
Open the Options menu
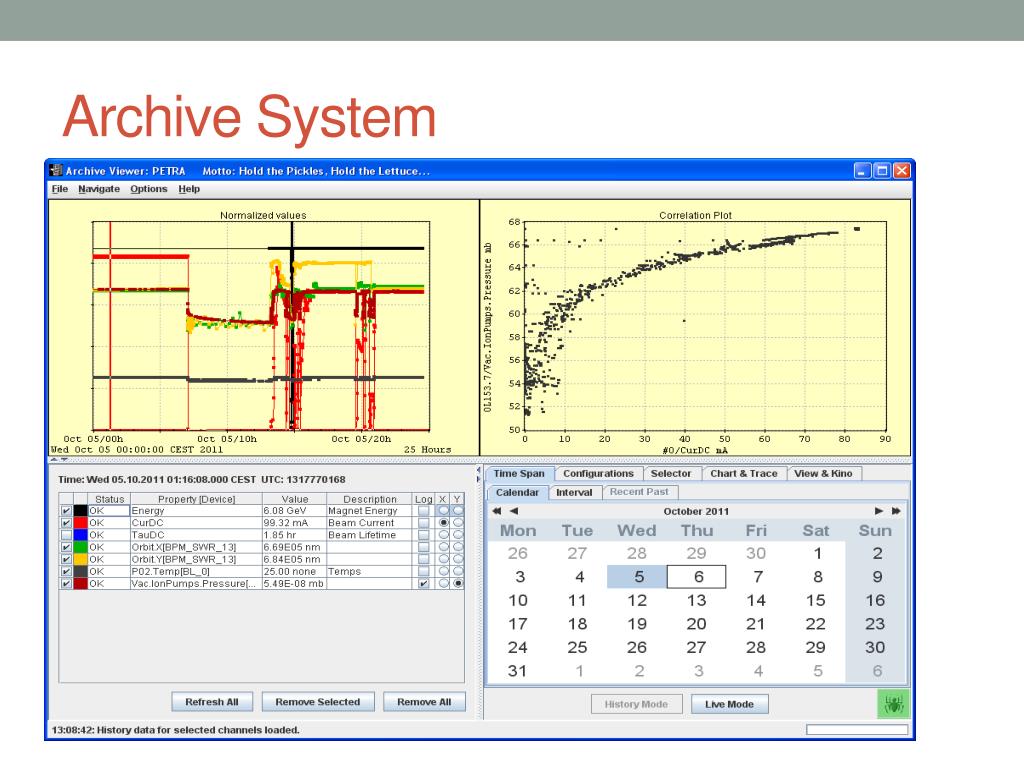click(x=148, y=189)
